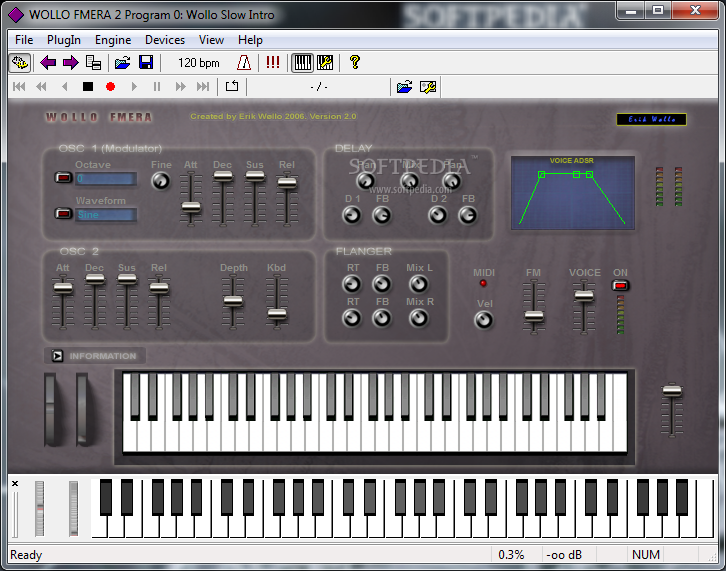726x571 pixels.
Task: Click the Vel velocity knob
Action: [x=484, y=320]
